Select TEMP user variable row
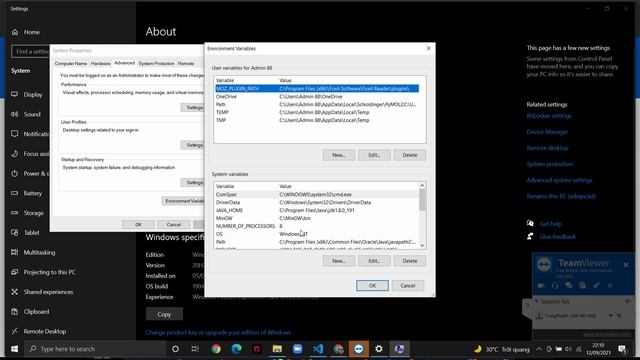Screen dimensions: 640x360 (317, 112)
